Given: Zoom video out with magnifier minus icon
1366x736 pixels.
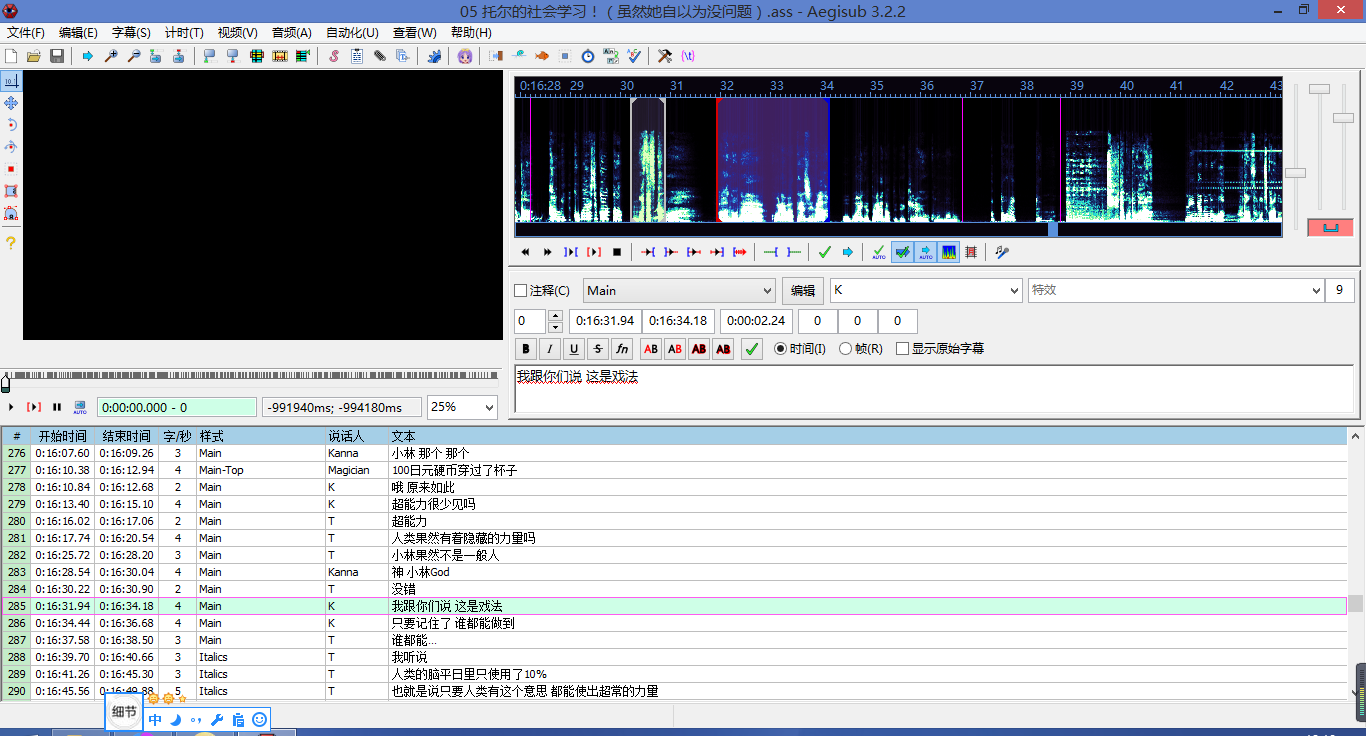Looking at the screenshot, I should click(134, 56).
